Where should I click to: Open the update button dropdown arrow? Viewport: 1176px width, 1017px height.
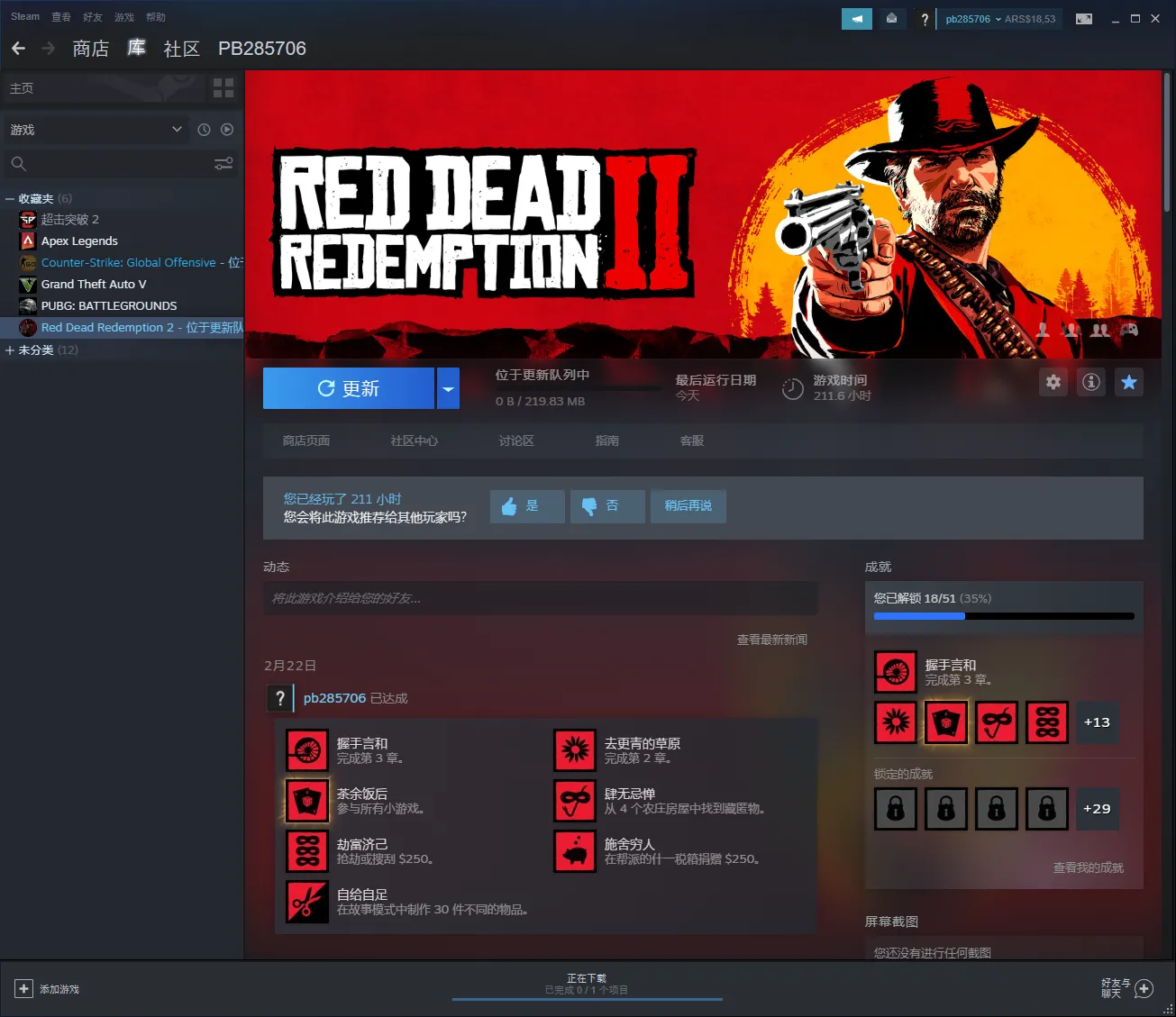click(448, 389)
